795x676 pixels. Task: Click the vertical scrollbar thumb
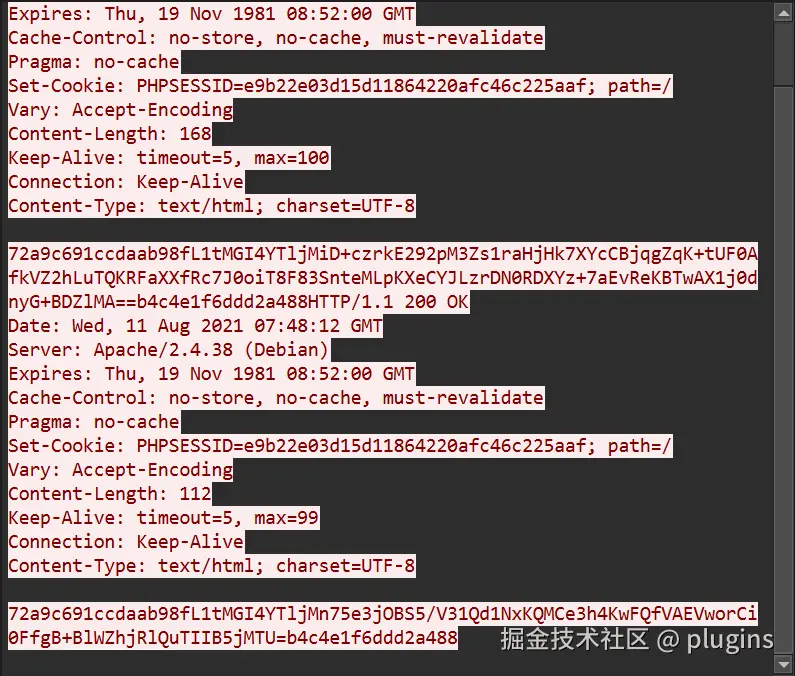point(783,54)
